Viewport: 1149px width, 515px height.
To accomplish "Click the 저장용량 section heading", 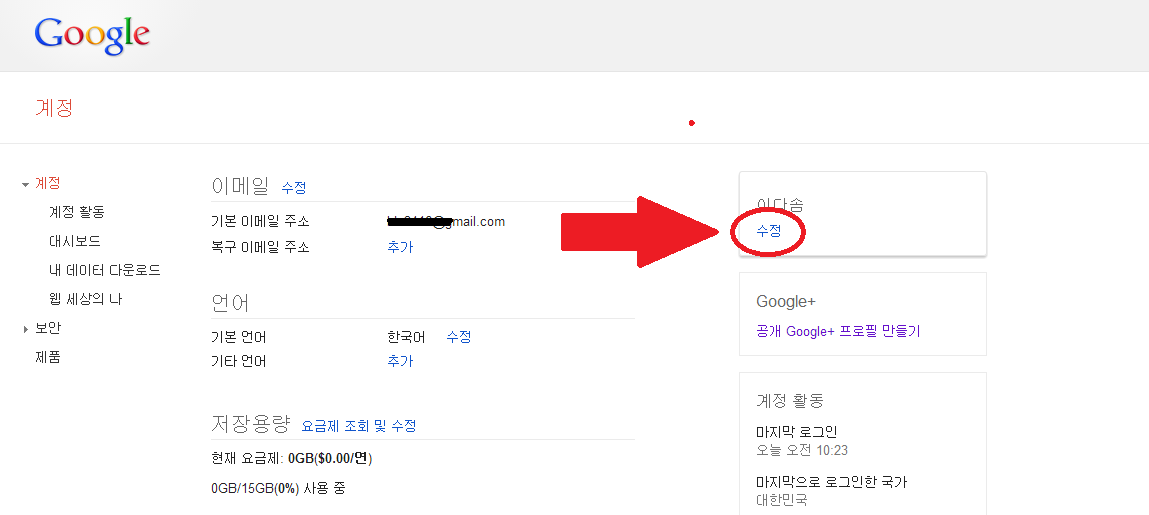I will pyautogui.click(x=251, y=424).
